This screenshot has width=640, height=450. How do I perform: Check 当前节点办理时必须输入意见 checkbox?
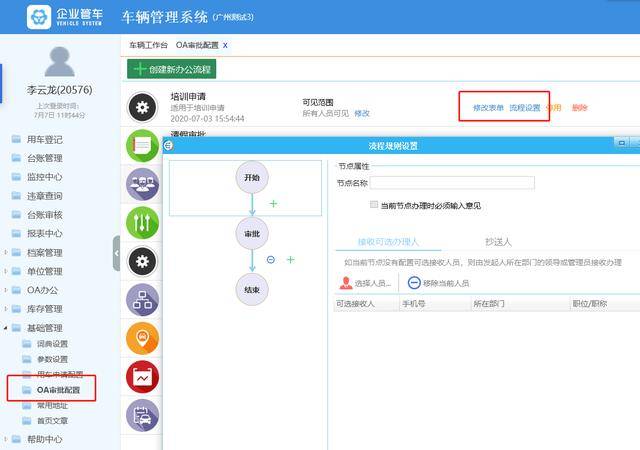click(373, 204)
